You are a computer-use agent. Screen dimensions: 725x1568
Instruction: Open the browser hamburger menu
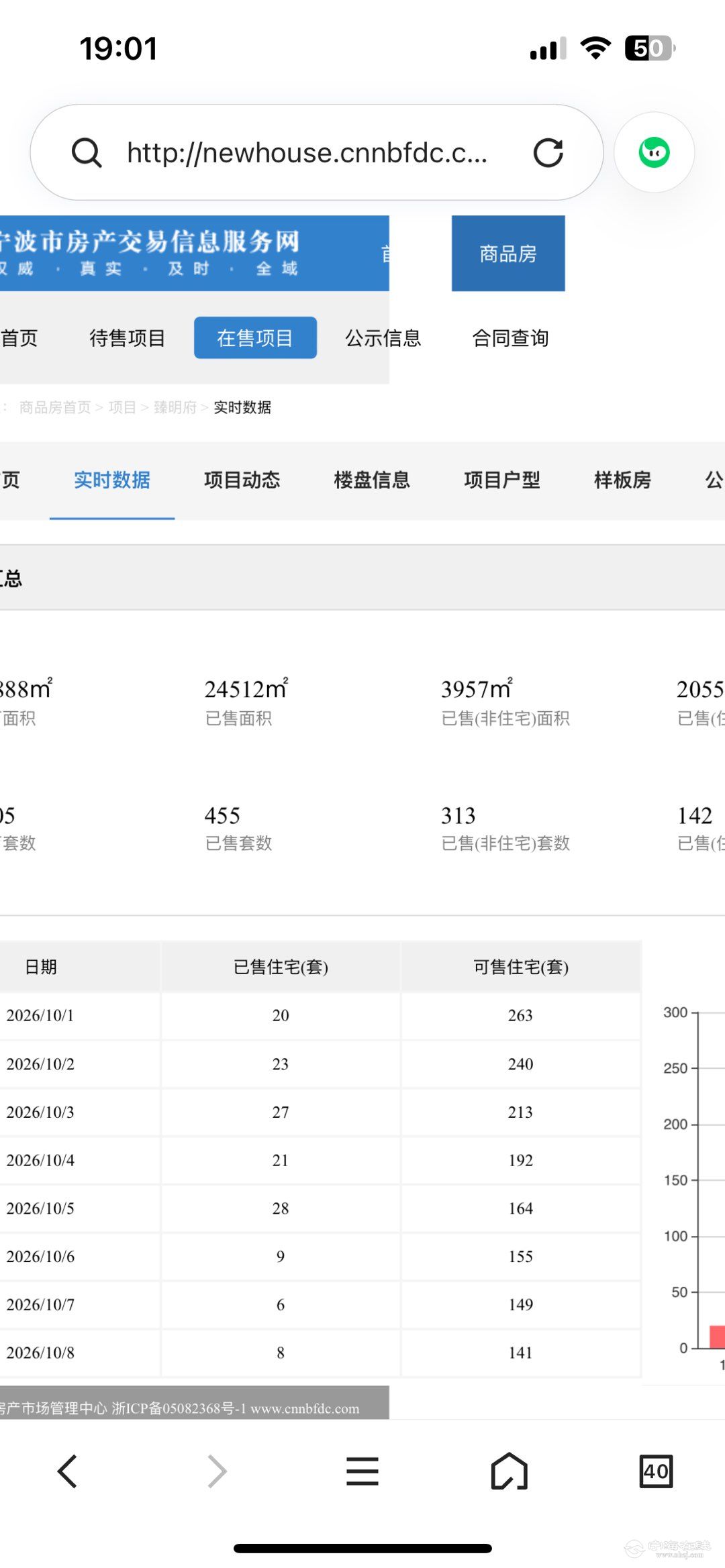[362, 1471]
